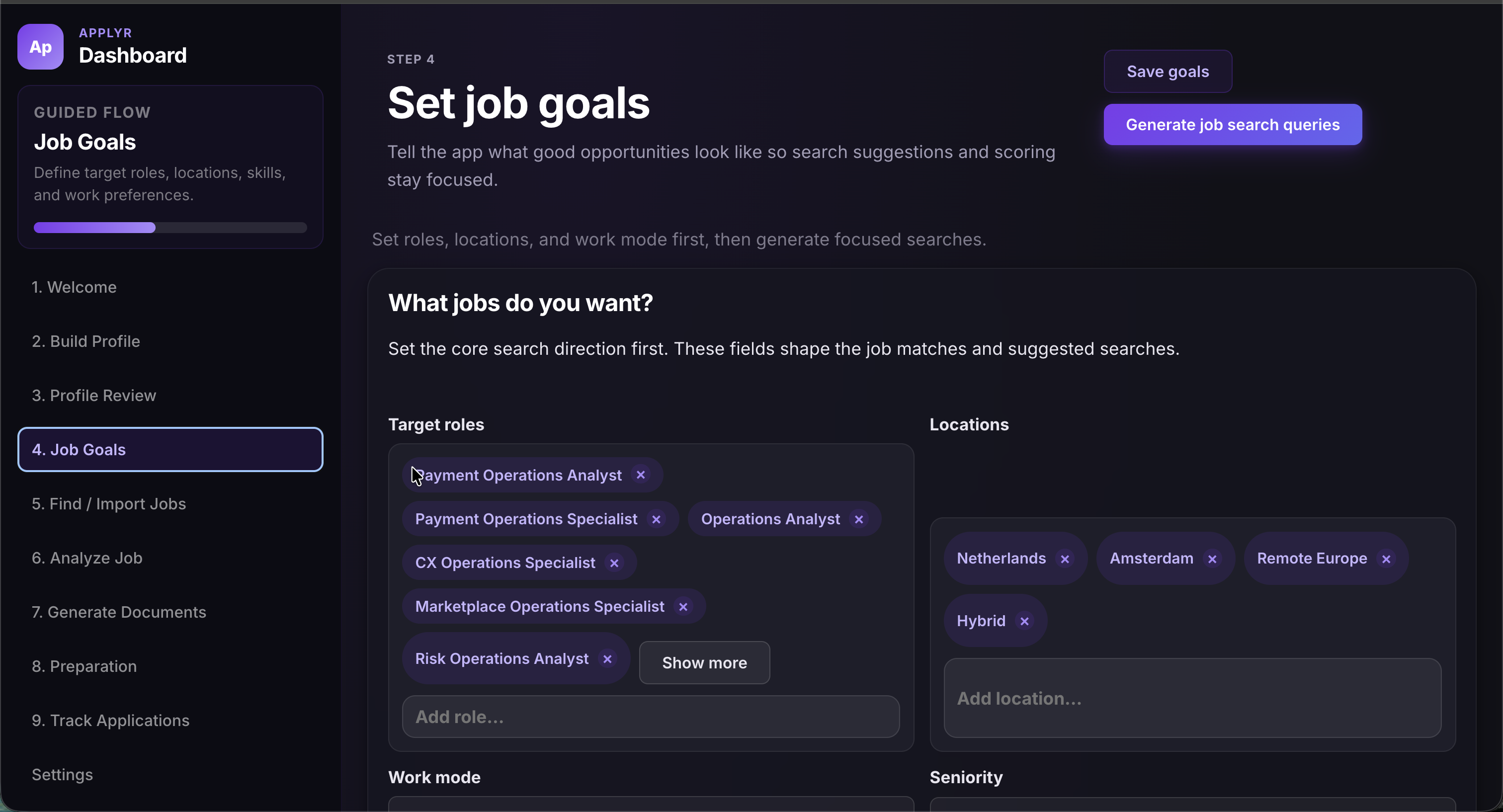Image resolution: width=1503 pixels, height=812 pixels.
Task: Click the Target roles heading
Action: [x=436, y=425]
